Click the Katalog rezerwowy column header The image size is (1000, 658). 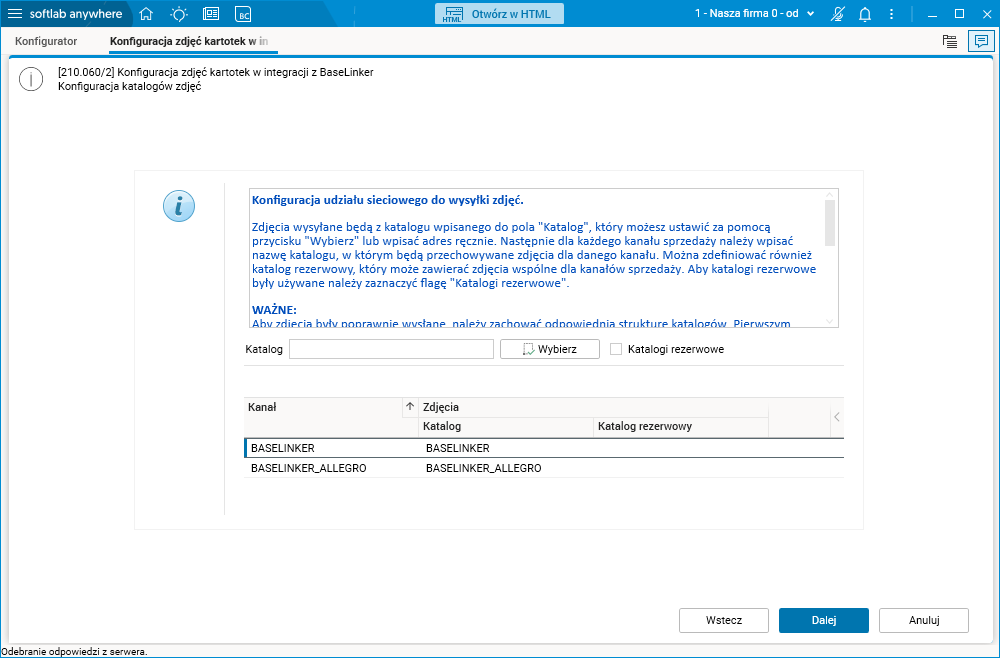point(680,427)
